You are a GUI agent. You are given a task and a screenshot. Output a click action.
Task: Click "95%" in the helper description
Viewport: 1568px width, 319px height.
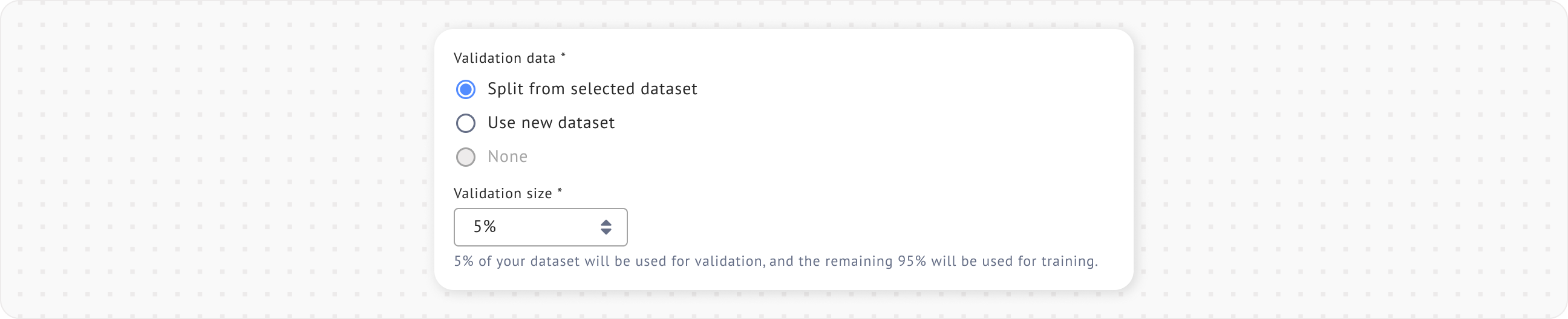(912, 262)
